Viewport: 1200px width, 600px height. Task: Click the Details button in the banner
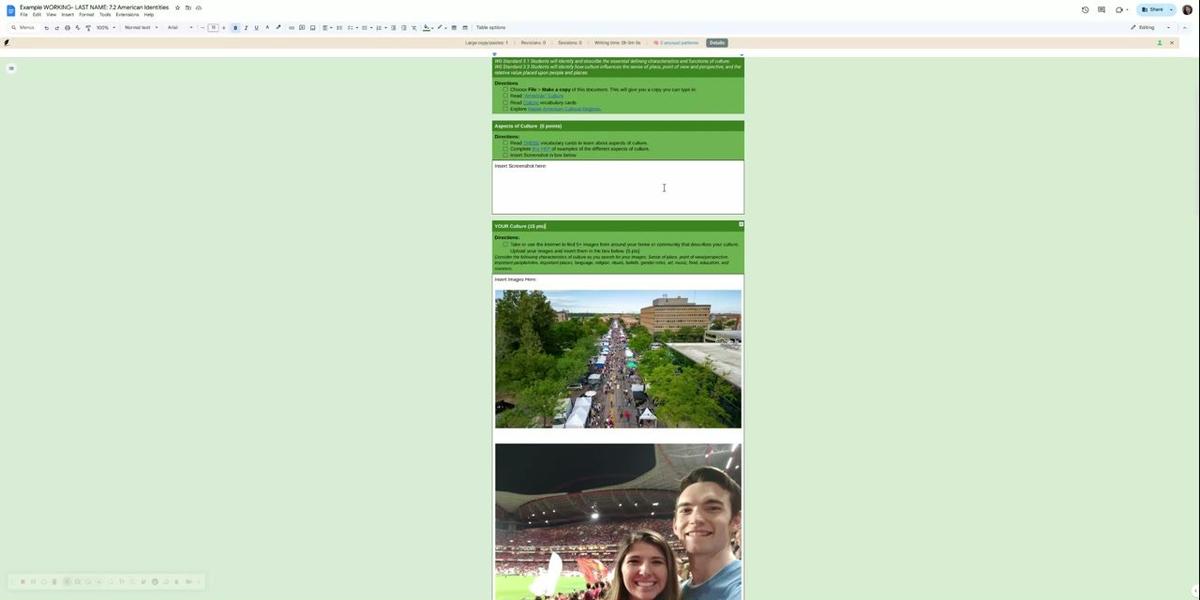pos(717,43)
